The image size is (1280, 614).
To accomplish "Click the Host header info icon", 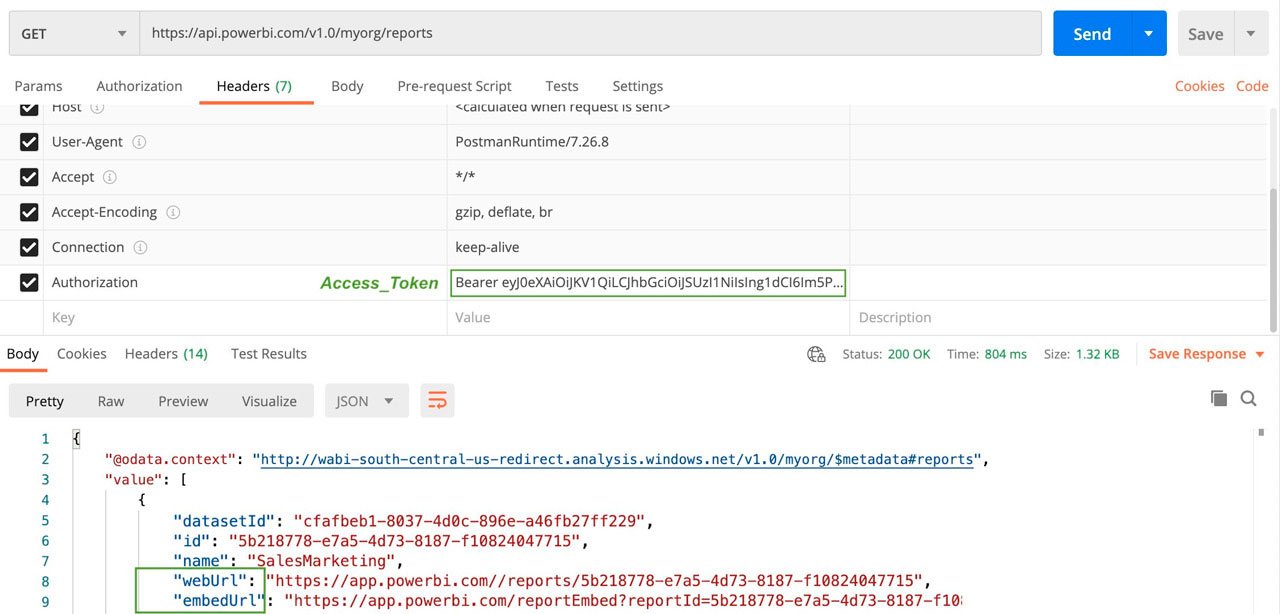I will (x=98, y=107).
